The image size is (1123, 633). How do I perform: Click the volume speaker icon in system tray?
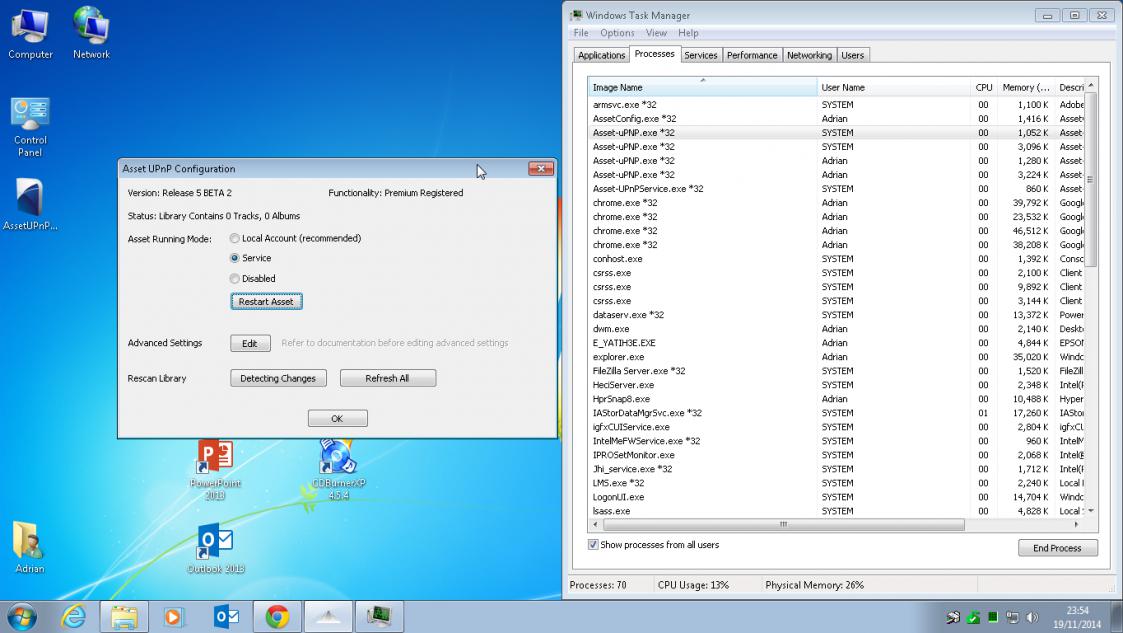(x=1032, y=617)
